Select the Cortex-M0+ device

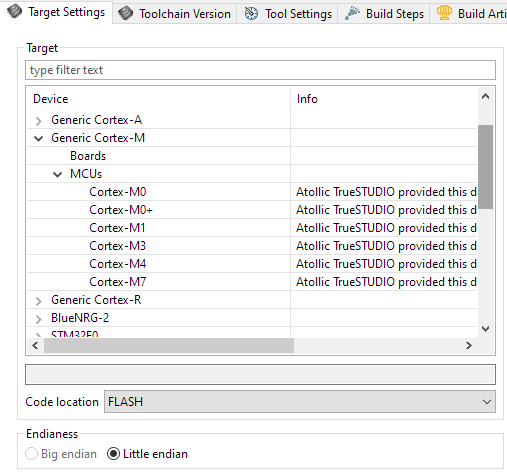tap(121, 210)
